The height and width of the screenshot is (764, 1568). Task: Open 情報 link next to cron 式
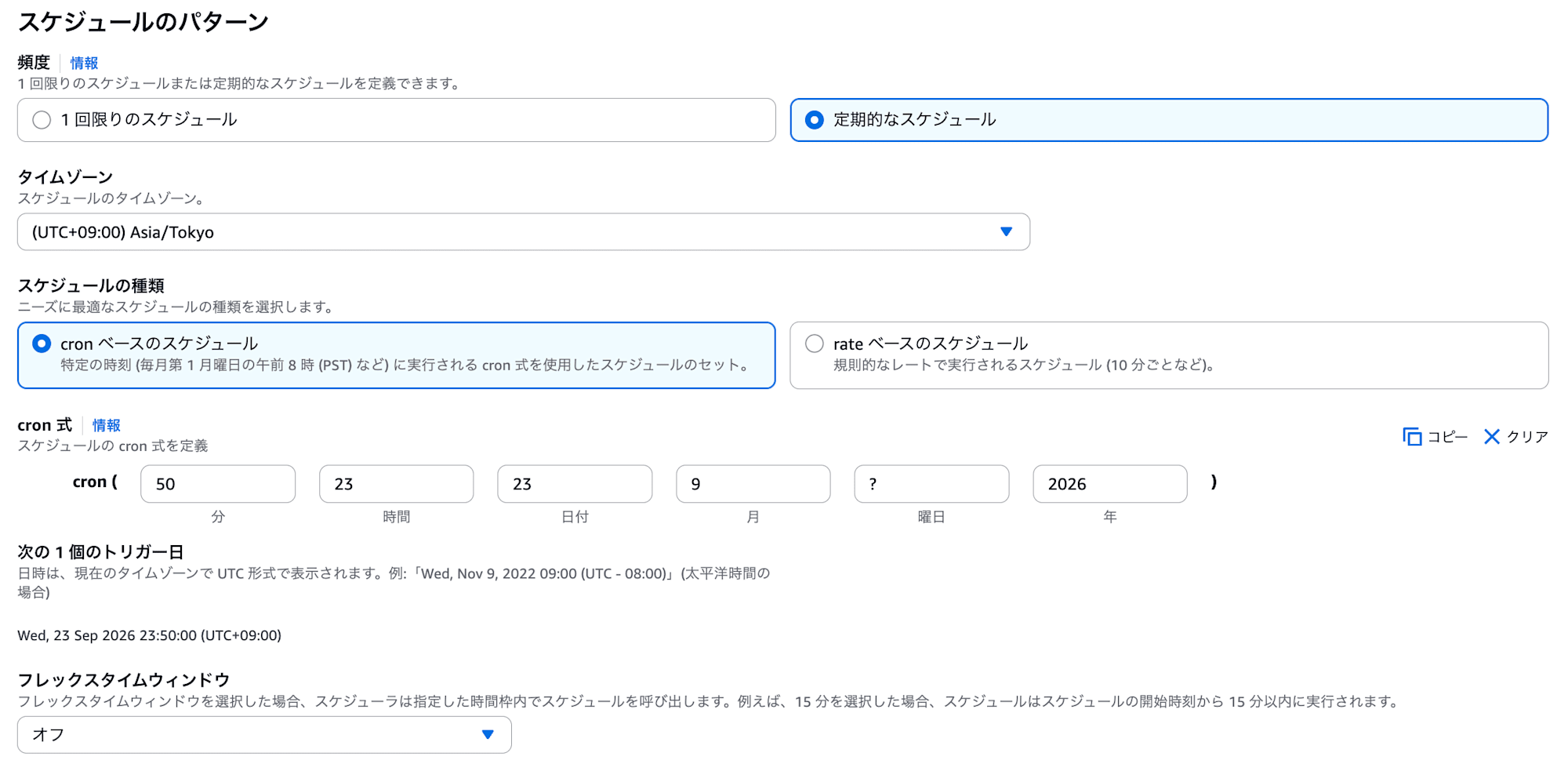106,425
